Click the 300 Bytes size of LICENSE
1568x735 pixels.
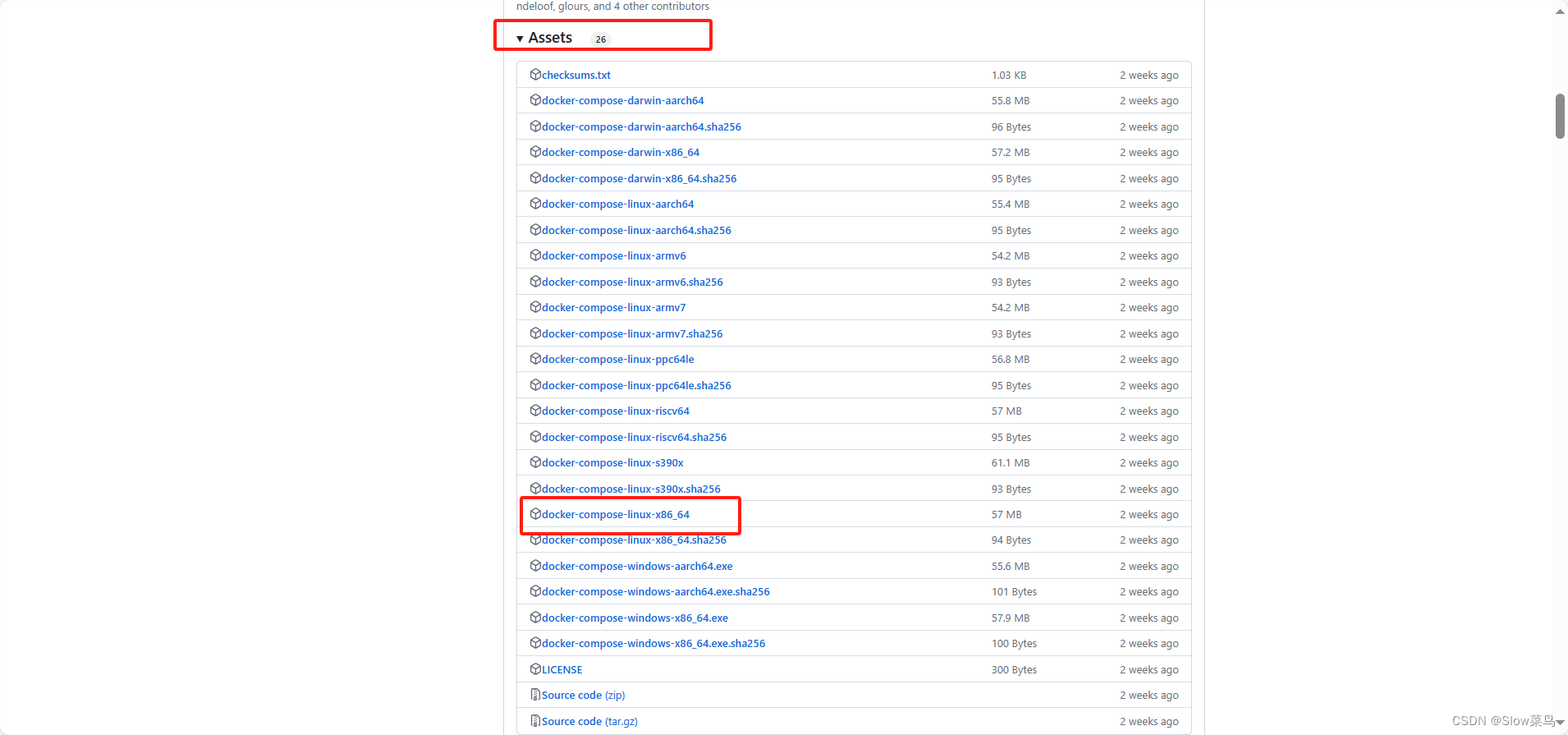click(1014, 669)
